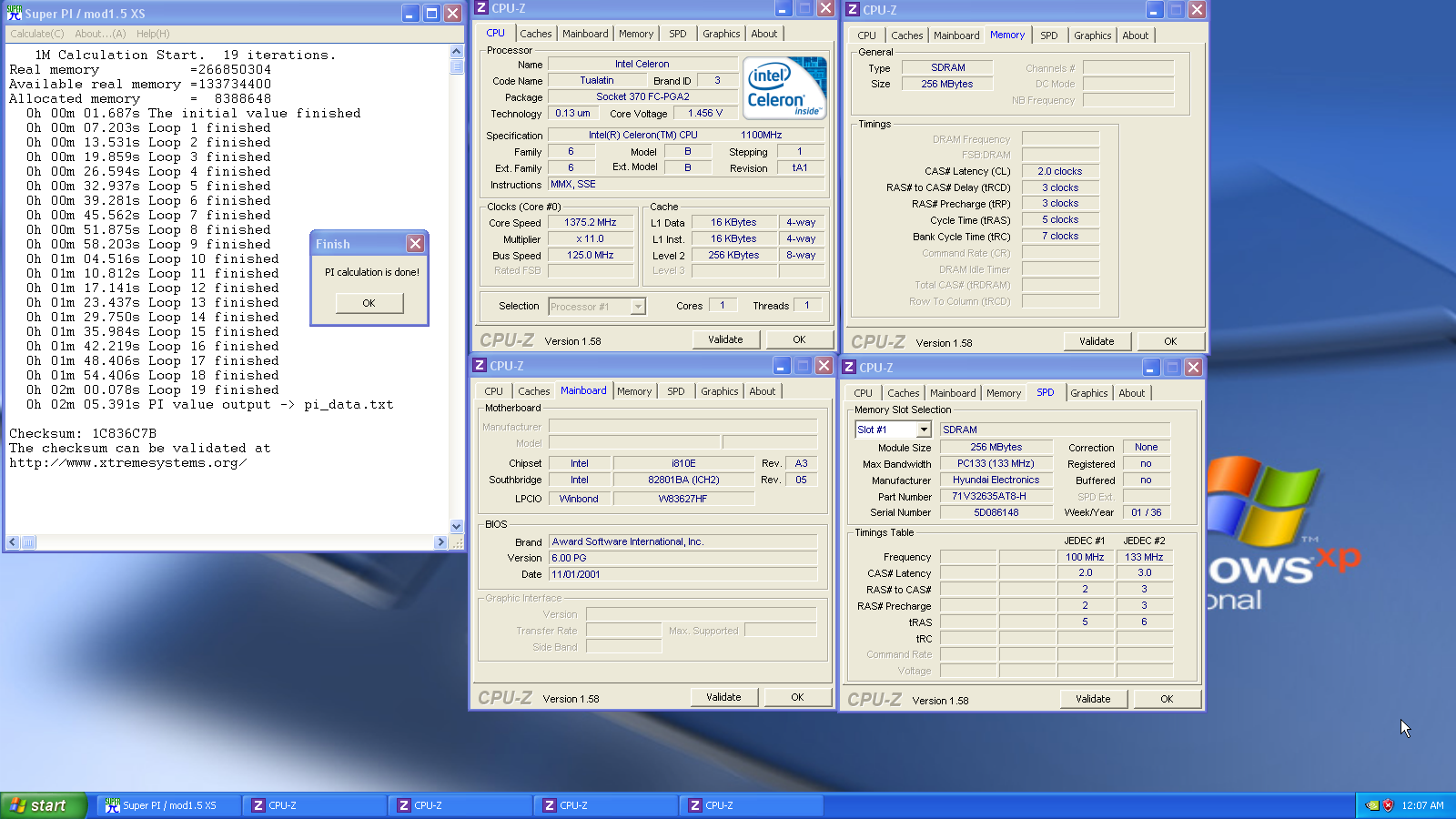Click CPU-Z icon in Memory tab window title
Viewport: 1456px width, 819px height.
[853, 9]
